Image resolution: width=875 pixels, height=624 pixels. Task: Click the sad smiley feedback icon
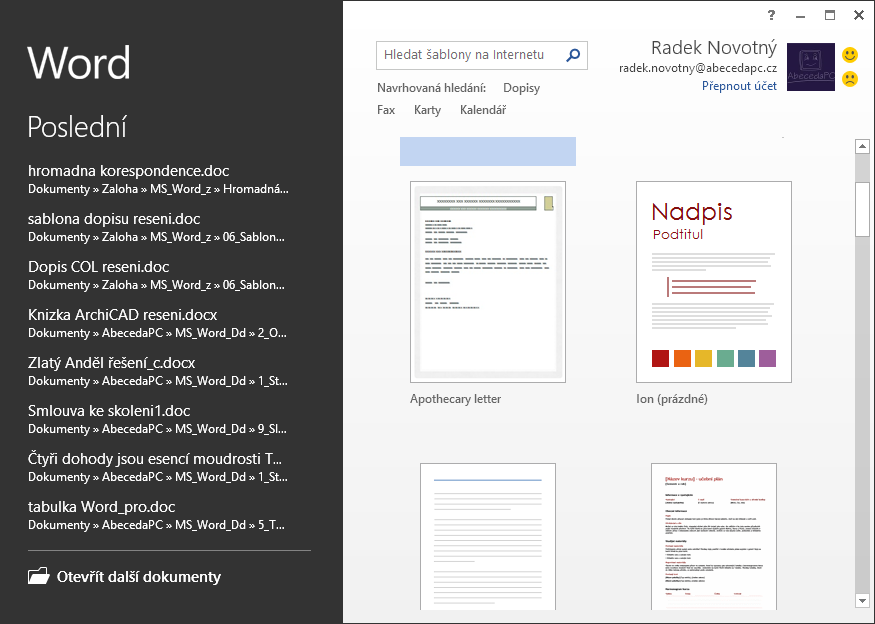850,79
